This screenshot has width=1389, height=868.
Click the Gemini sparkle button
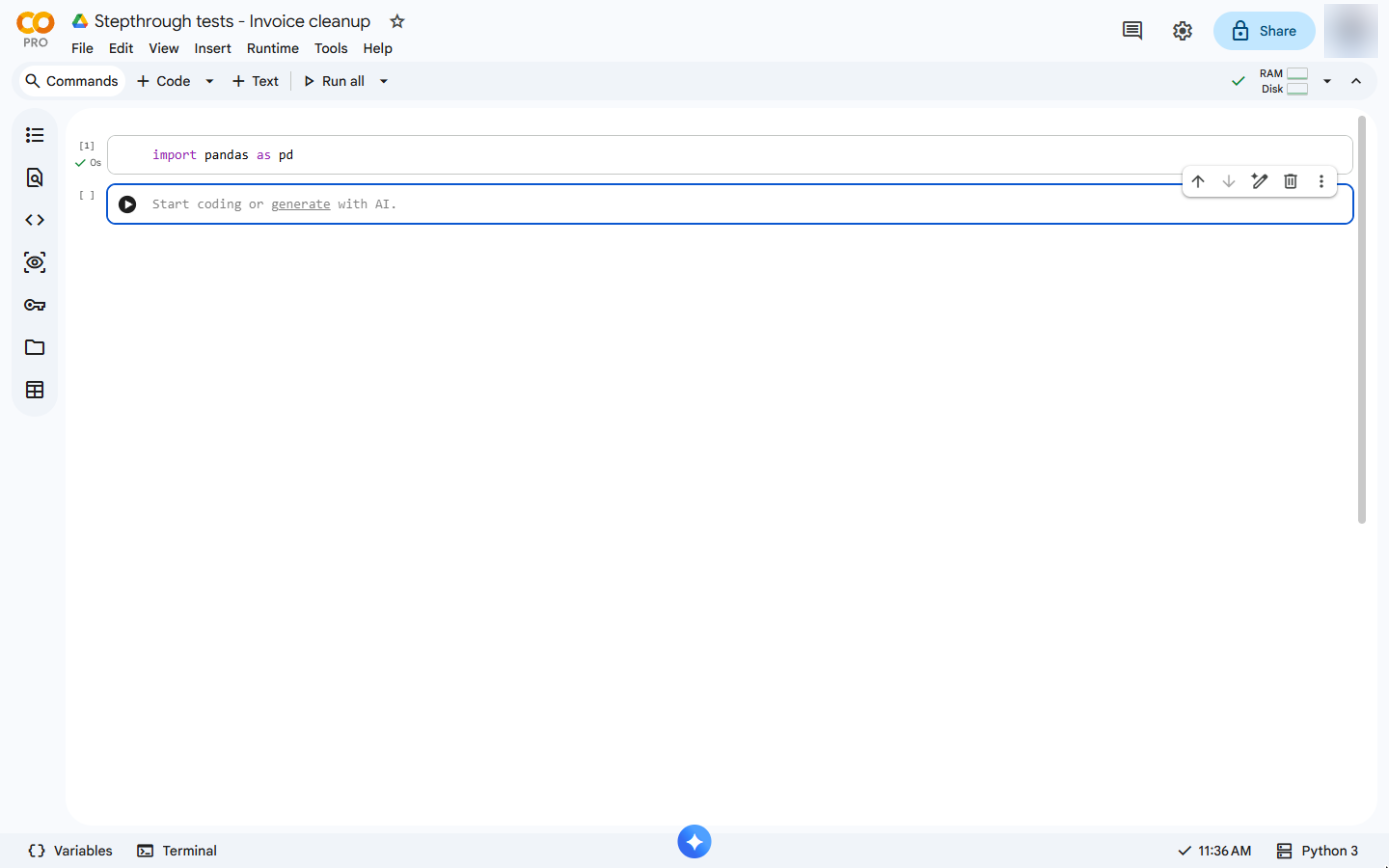point(695,841)
